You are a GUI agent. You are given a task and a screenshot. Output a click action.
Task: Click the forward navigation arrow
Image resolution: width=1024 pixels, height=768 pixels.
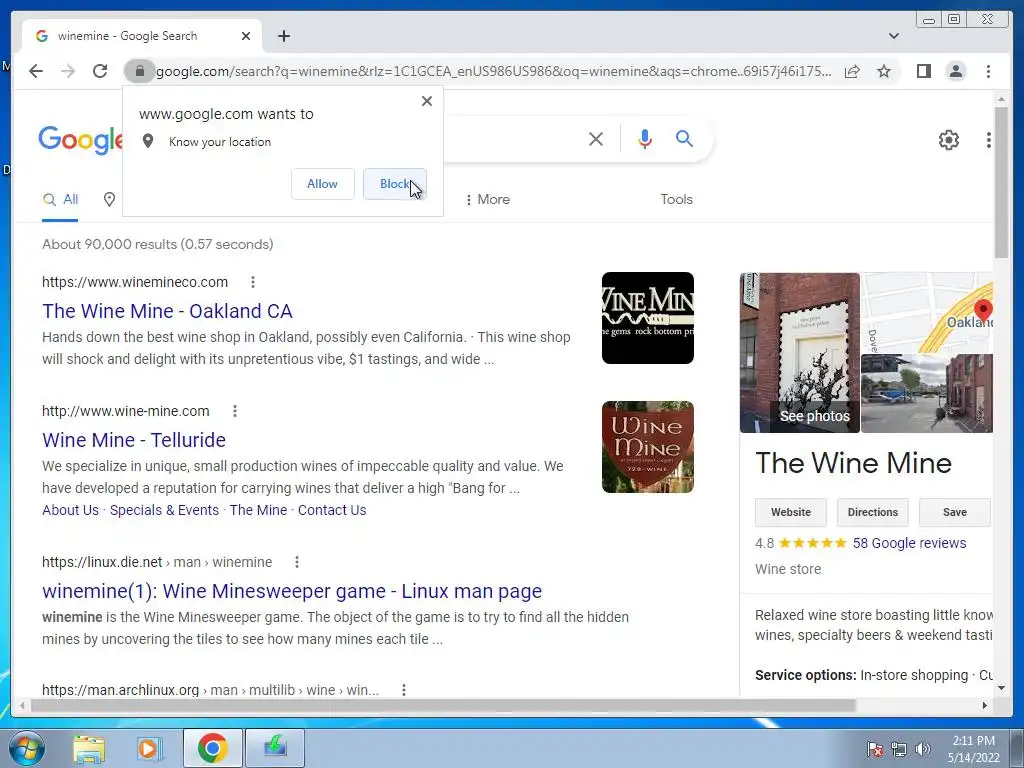68,71
